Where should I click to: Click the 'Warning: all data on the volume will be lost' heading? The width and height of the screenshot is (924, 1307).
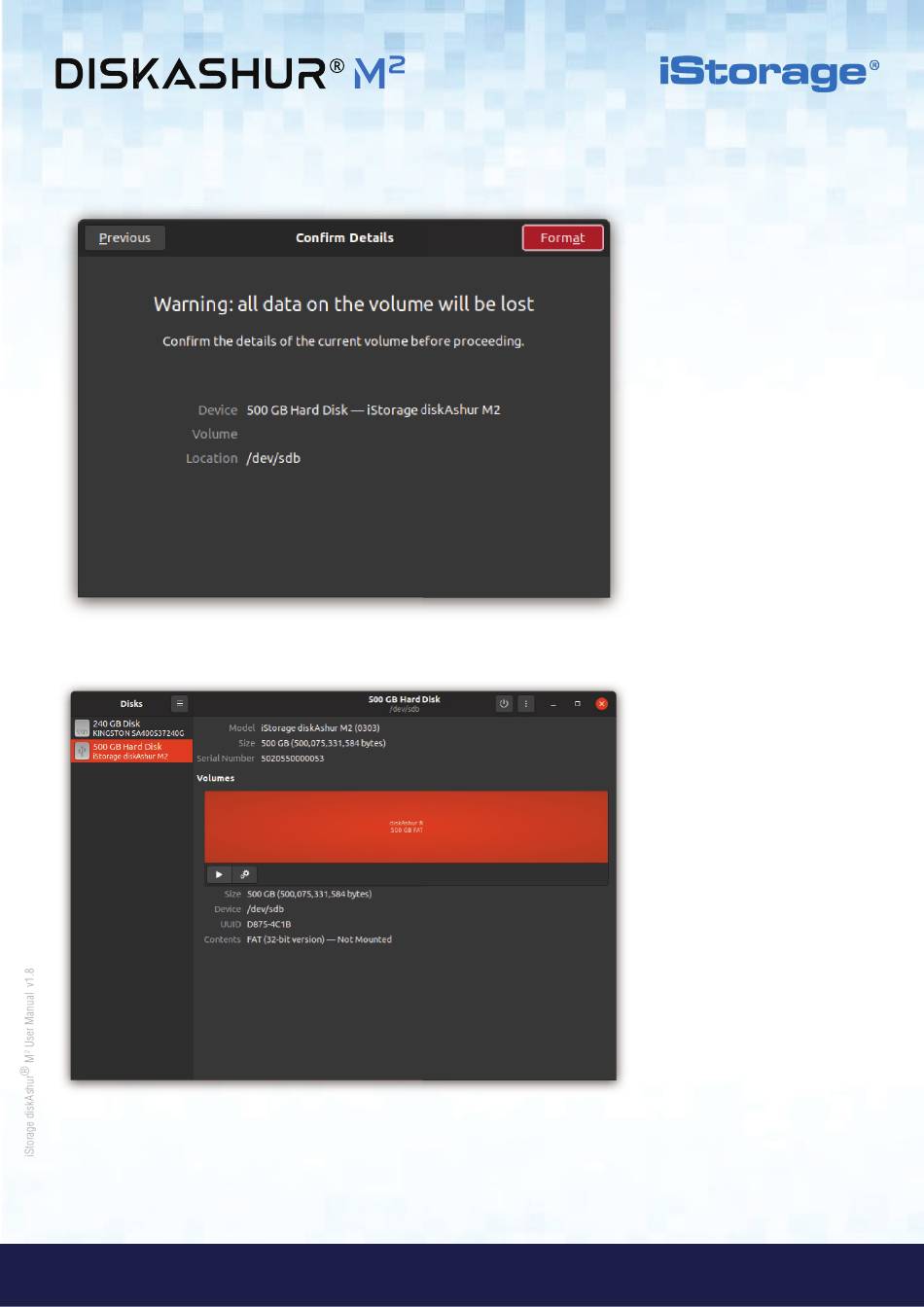(x=343, y=304)
